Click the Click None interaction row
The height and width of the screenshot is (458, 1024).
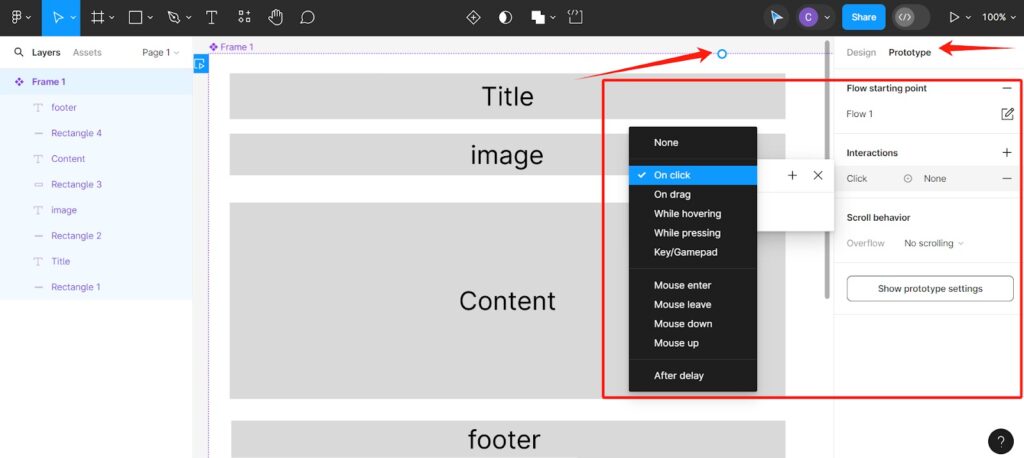tap(929, 178)
